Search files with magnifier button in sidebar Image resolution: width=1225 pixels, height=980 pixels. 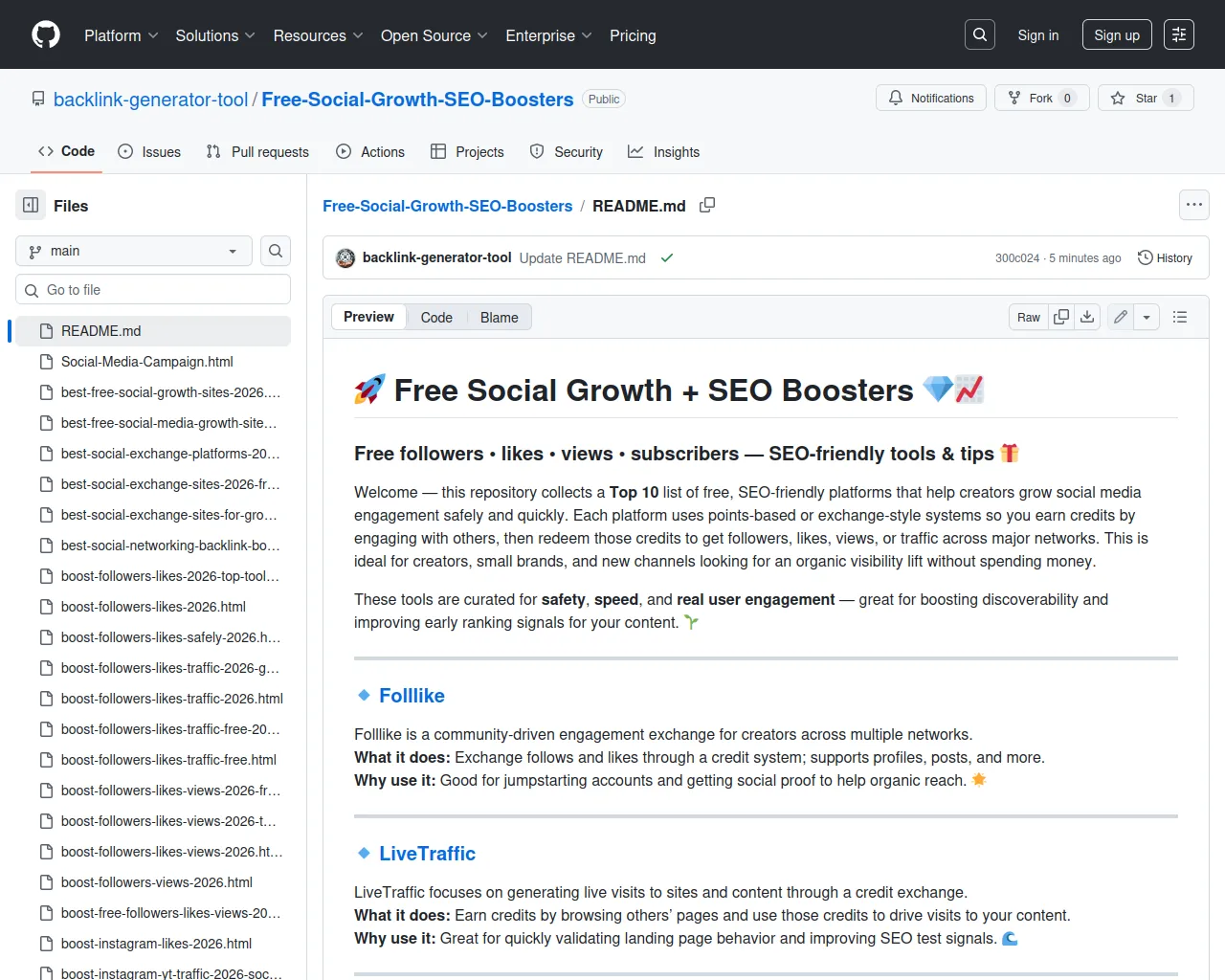click(x=276, y=251)
